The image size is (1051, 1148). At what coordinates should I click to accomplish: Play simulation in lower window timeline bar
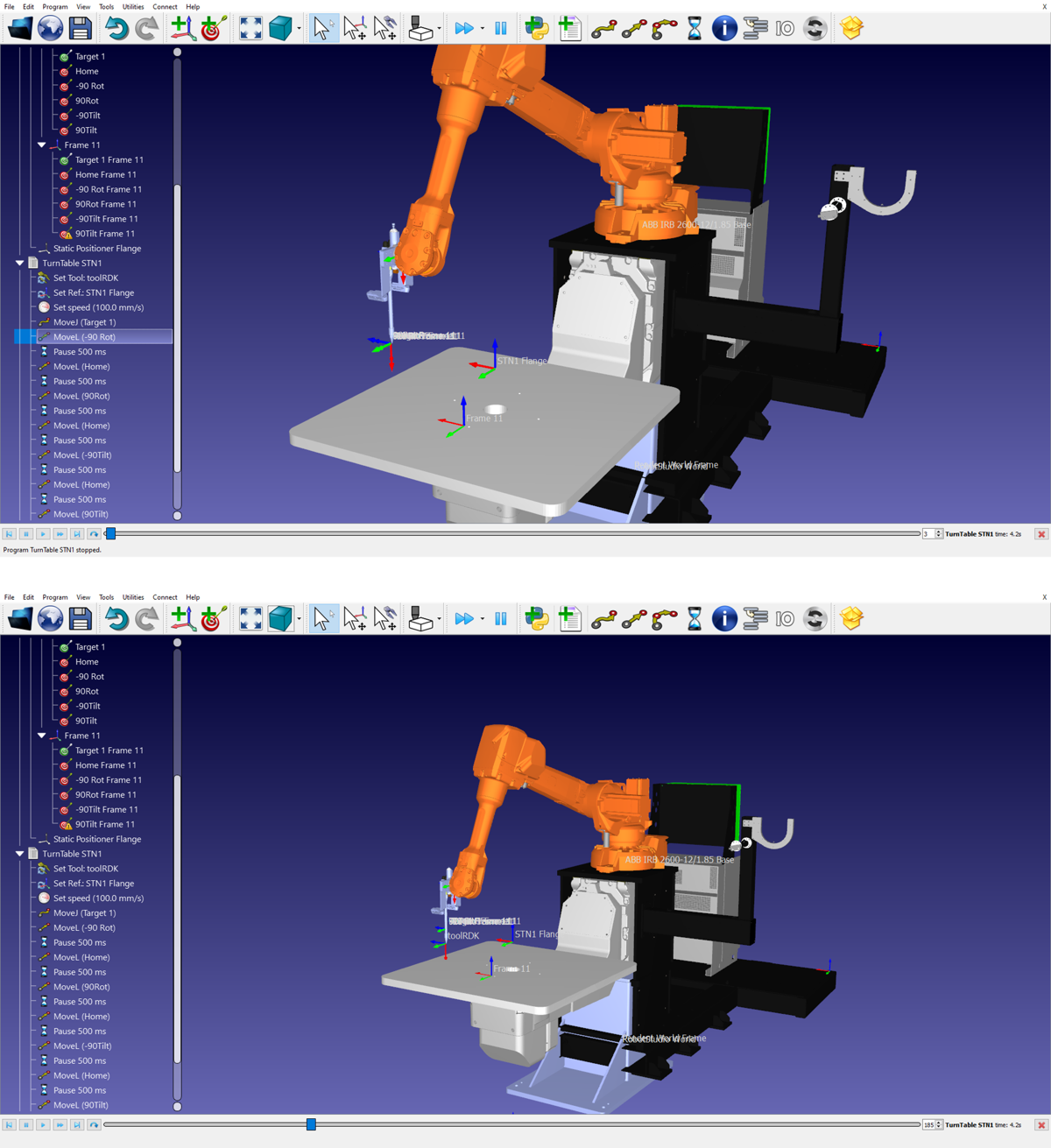click(43, 1124)
